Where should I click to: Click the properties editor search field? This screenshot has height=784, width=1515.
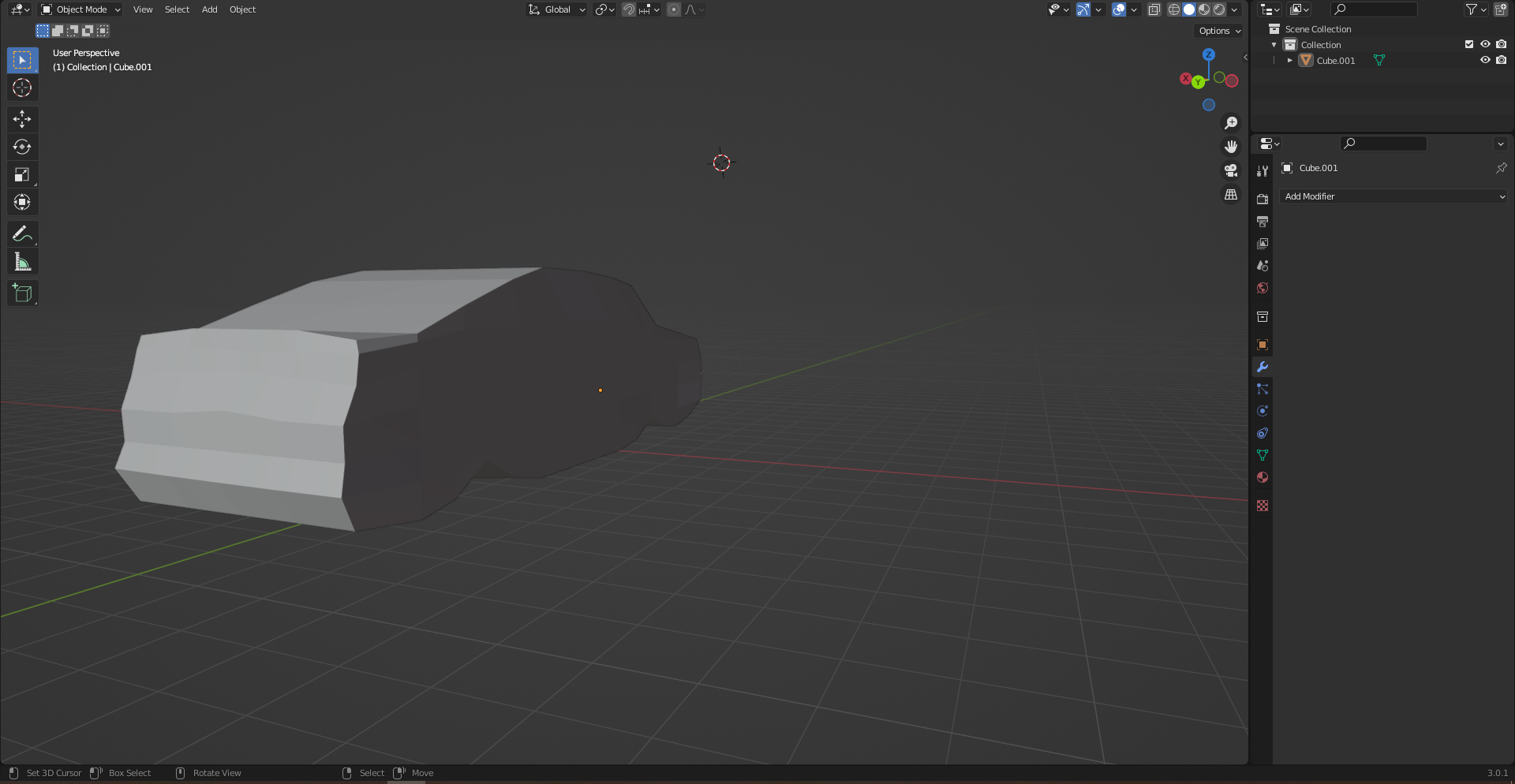pyautogui.click(x=1383, y=144)
